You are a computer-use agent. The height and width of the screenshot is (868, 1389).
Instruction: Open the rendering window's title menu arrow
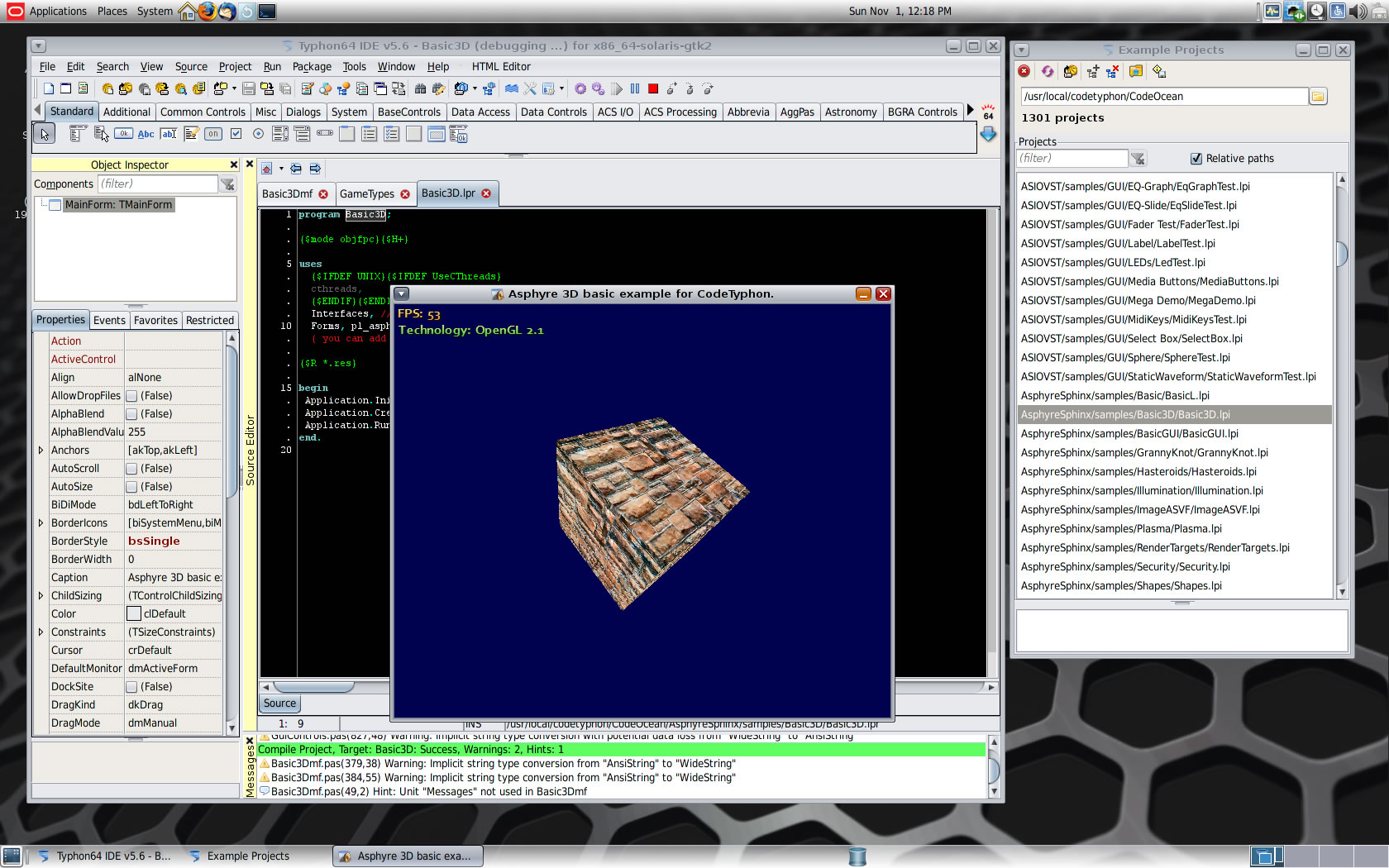(402, 293)
